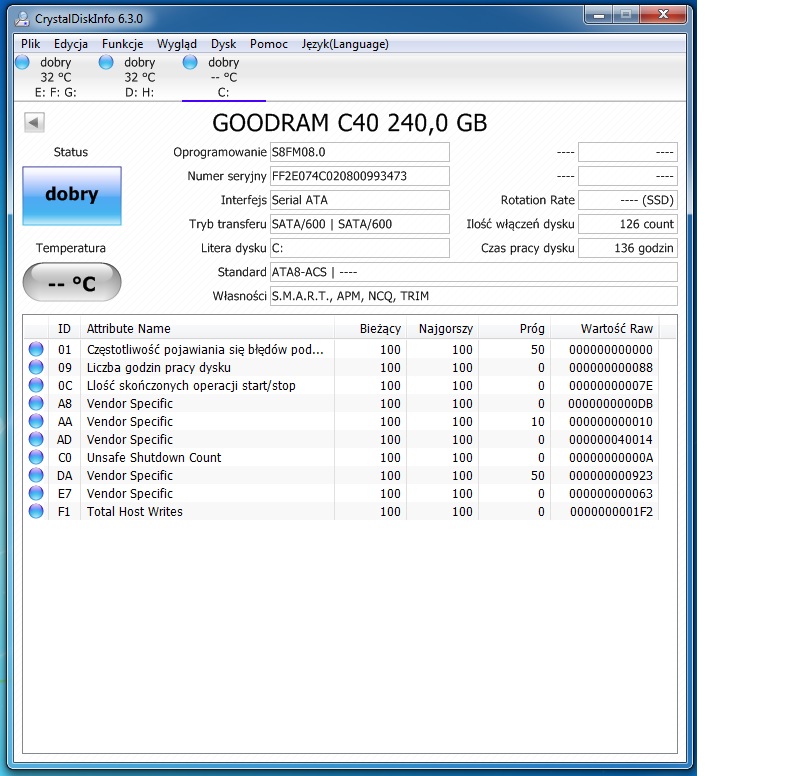This screenshot has width=800, height=776.
Task: Click raw value 0000000000DB
Action: click(610, 404)
